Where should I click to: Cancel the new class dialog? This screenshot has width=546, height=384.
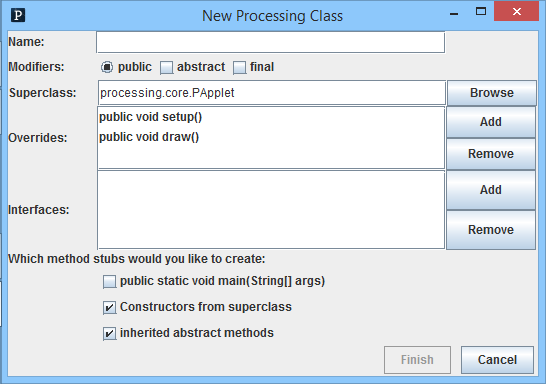(x=497, y=360)
